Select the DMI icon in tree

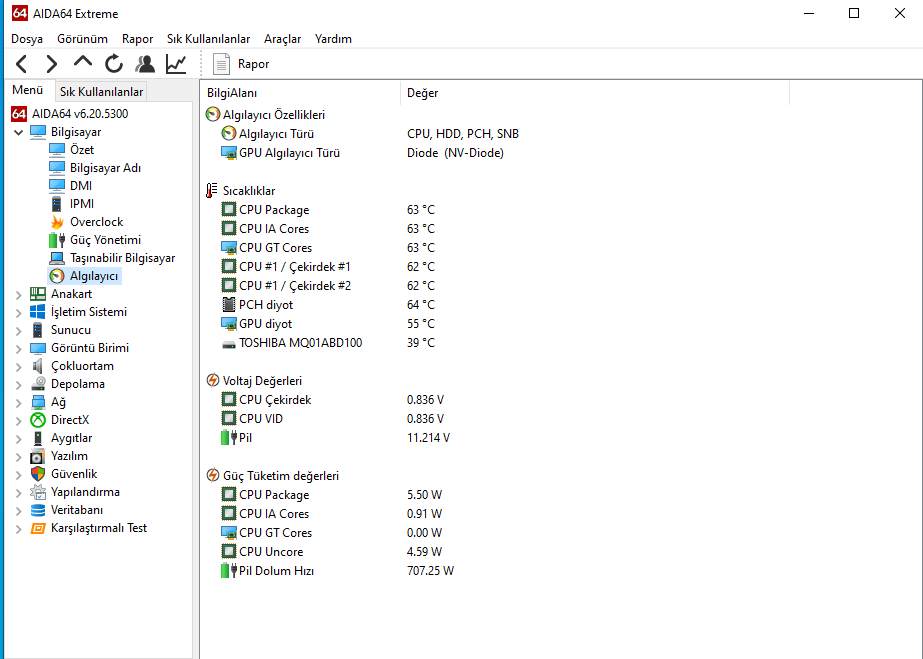click(57, 186)
